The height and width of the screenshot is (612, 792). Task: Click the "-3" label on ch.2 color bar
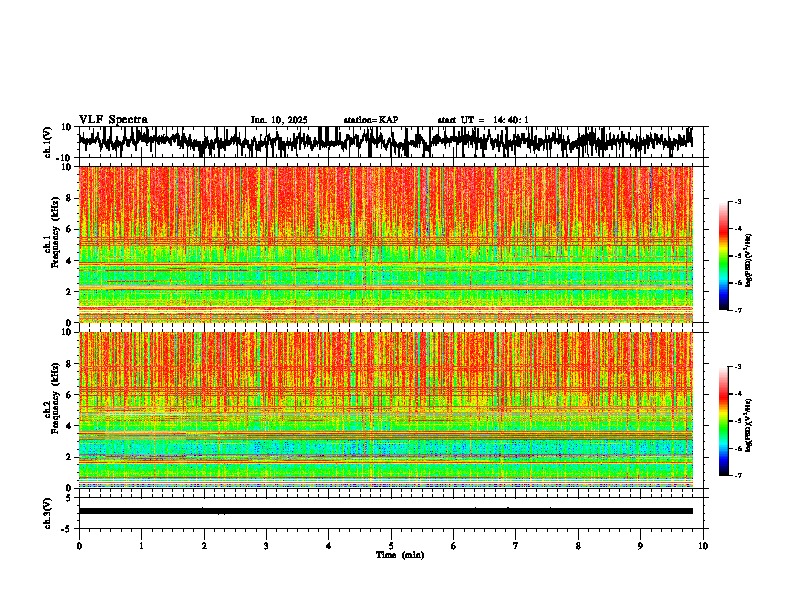point(737,367)
